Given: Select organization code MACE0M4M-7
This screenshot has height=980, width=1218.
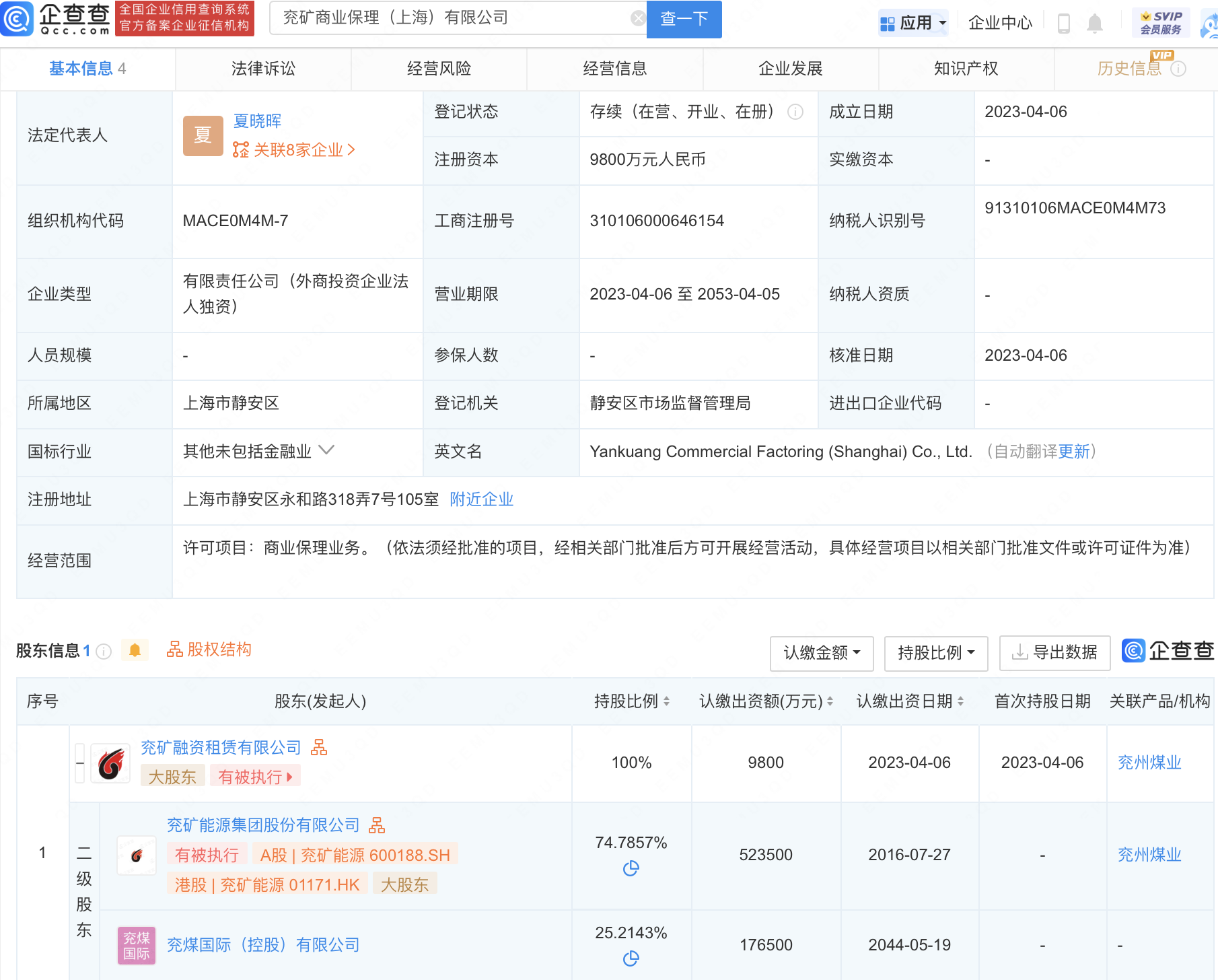Looking at the screenshot, I should (236, 221).
